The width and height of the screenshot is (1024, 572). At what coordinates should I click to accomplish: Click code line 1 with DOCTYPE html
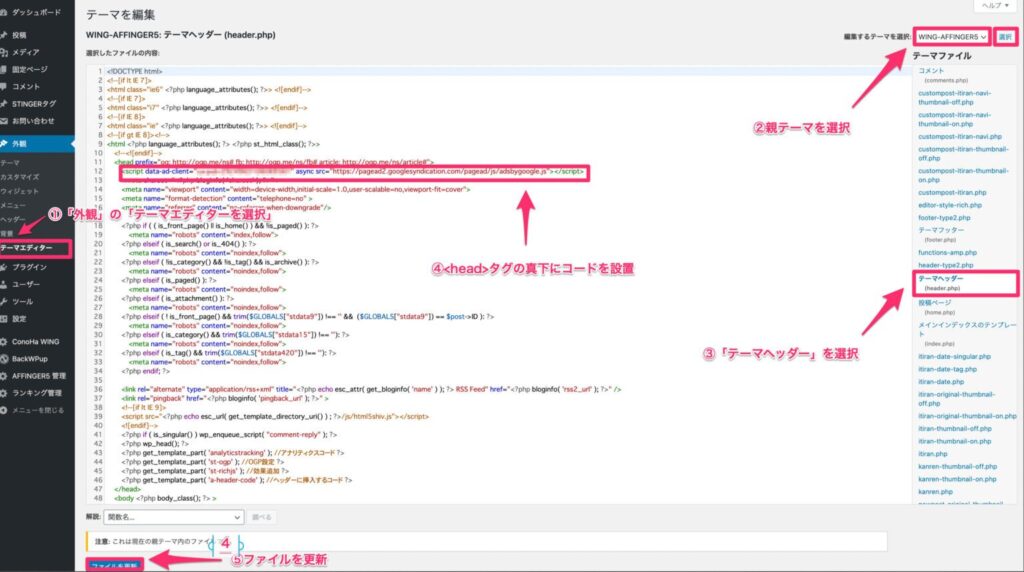(x=135, y=71)
